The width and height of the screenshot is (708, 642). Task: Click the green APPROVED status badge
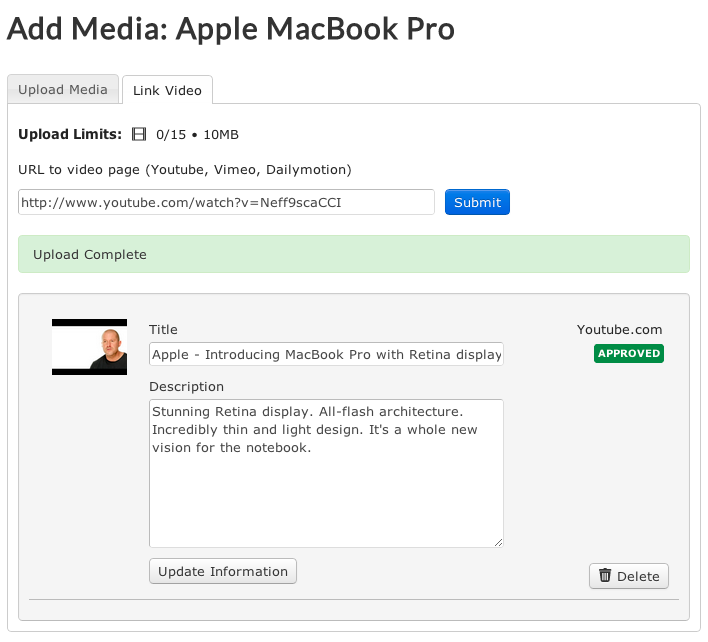coord(629,353)
